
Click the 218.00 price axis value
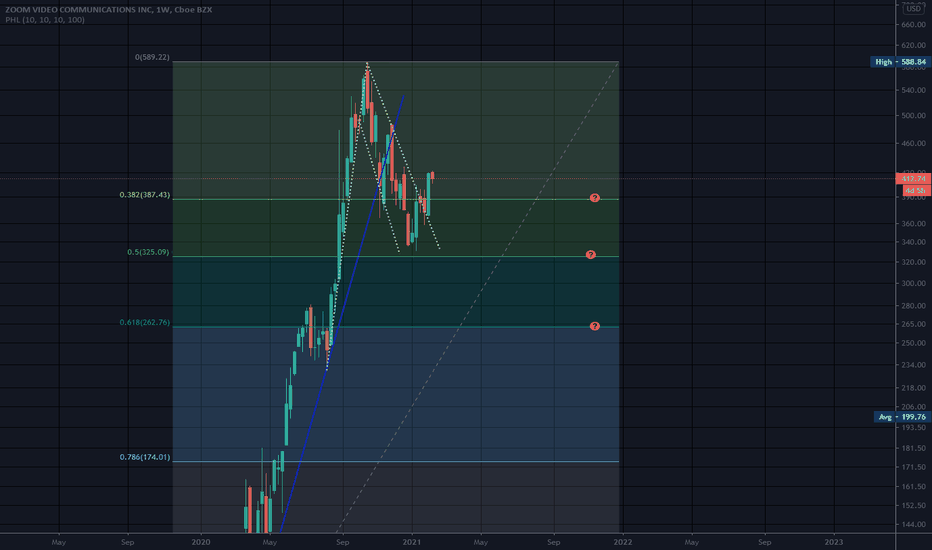pos(914,387)
